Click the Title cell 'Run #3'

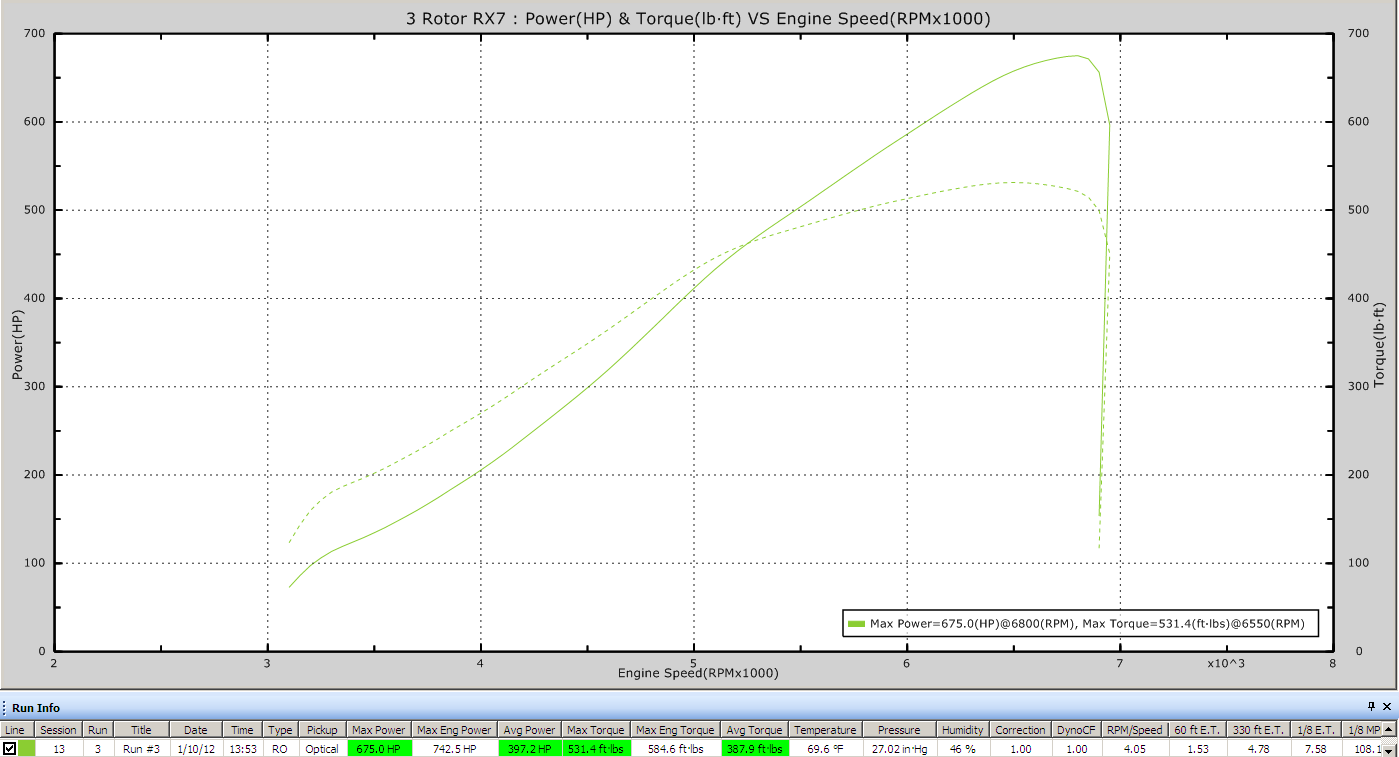click(141, 748)
